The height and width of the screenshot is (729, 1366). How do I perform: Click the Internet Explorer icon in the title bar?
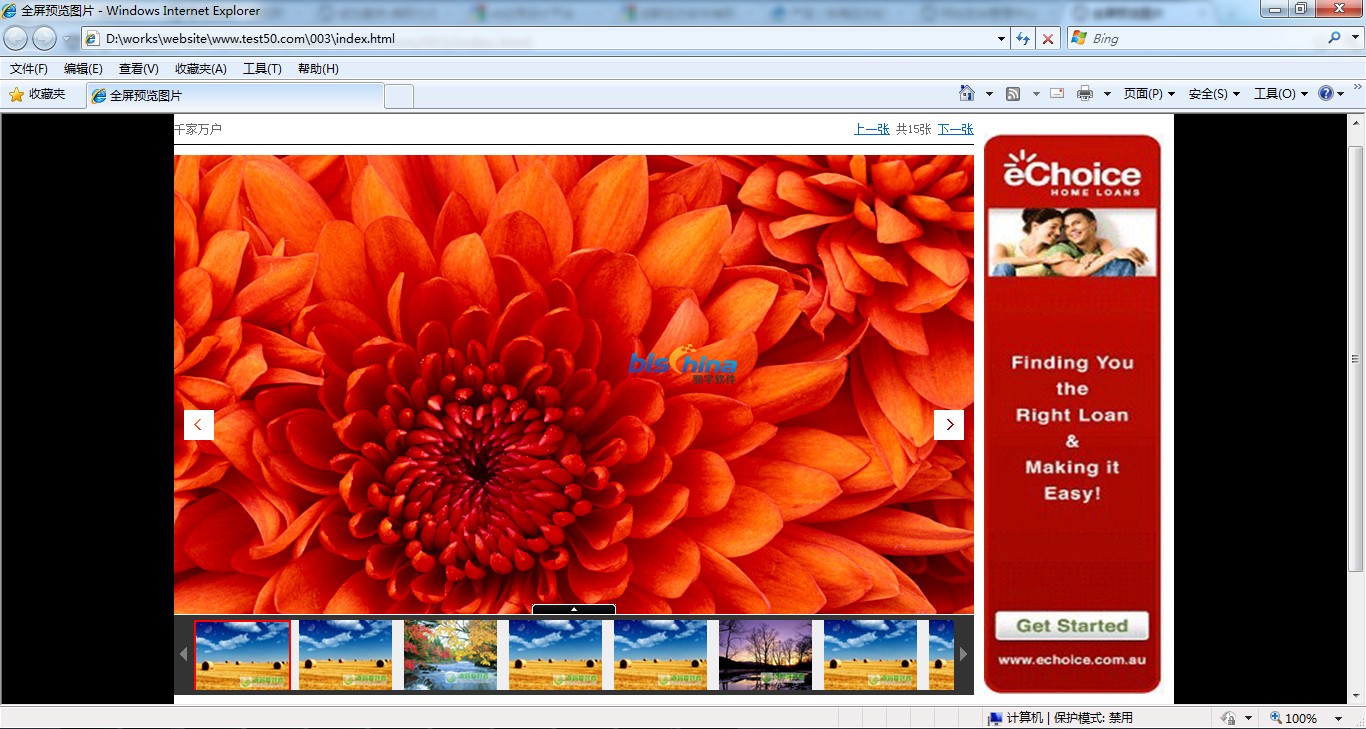click(x=10, y=11)
